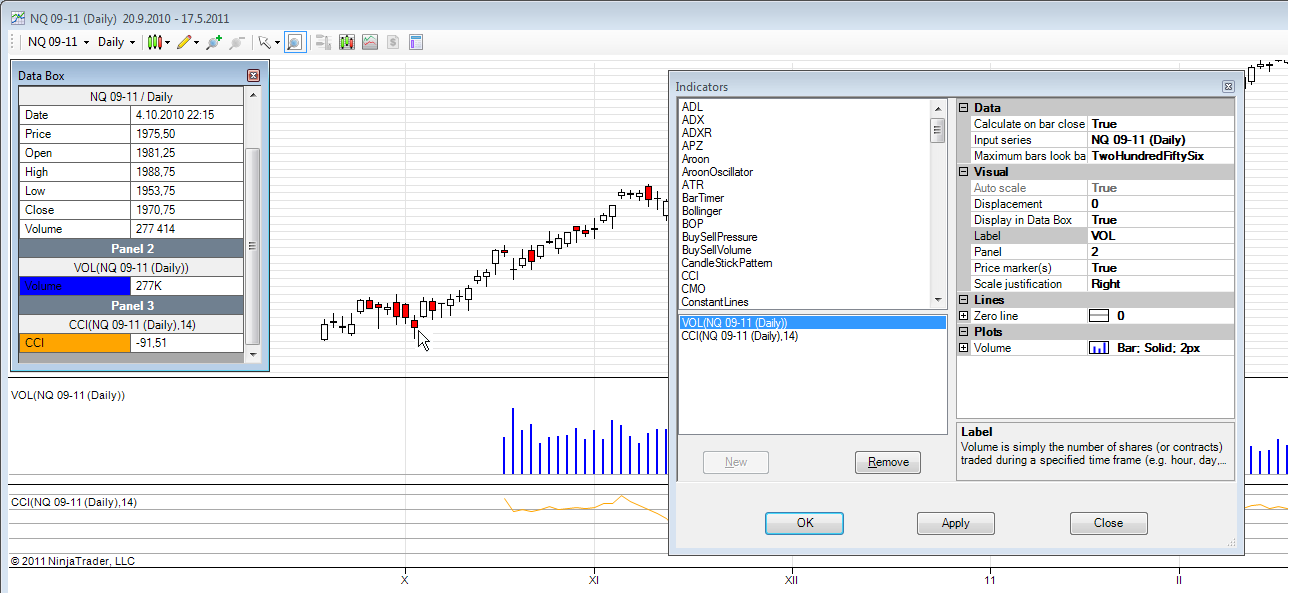Open the drawing tools dropdown arrow
The width and height of the screenshot is (1295, 593).
pyautogui.click(x=197, y=42)
